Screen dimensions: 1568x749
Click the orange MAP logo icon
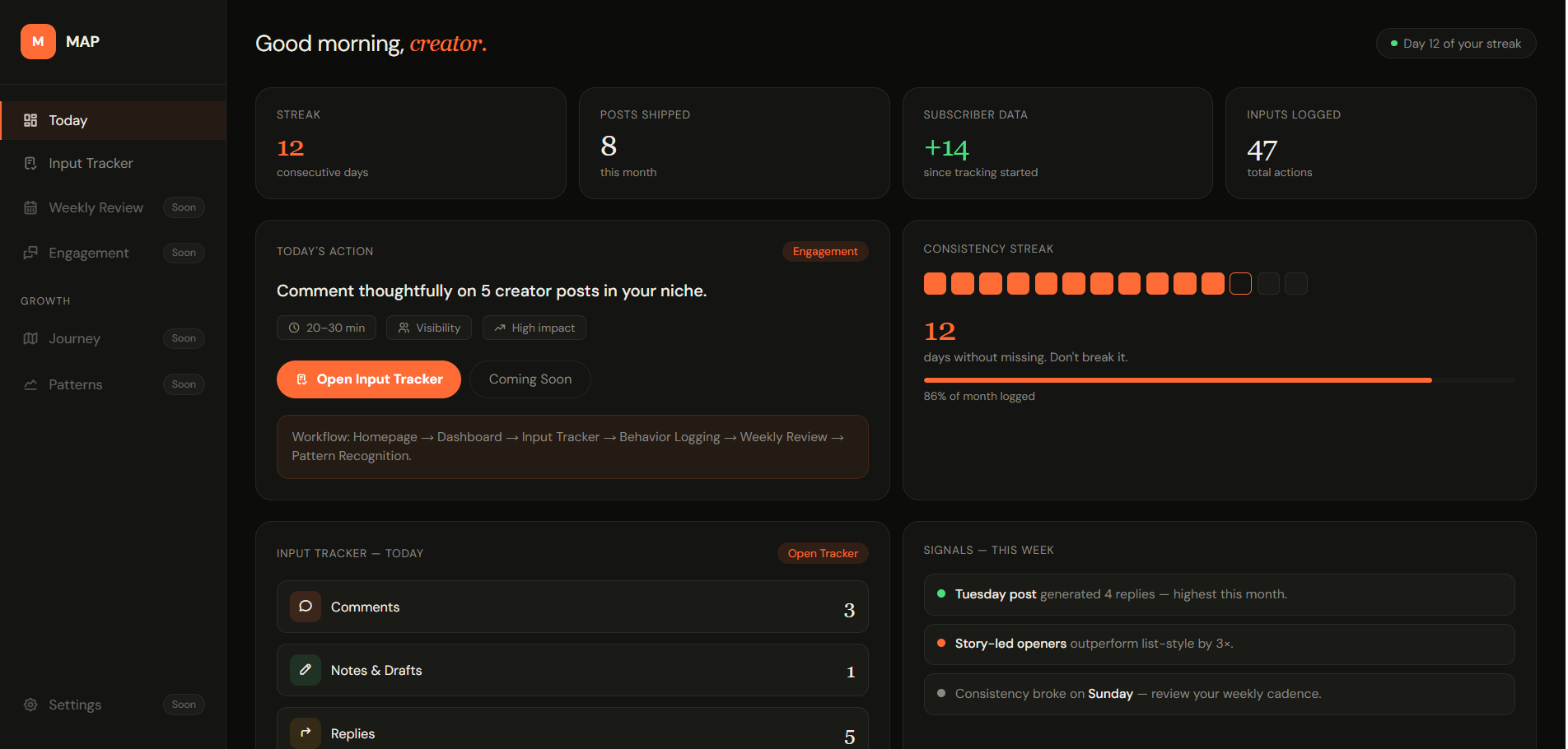pos(38,41)
